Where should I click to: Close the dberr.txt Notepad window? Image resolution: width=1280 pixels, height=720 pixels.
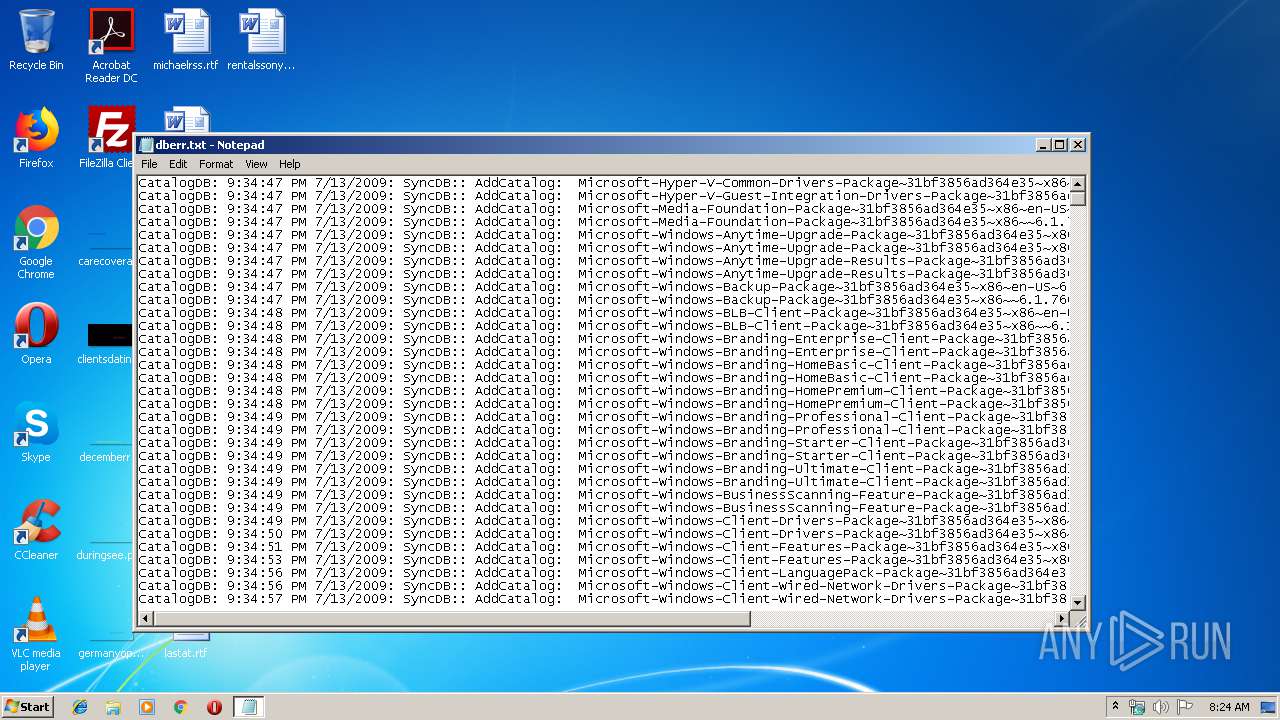click(1078, 145)
